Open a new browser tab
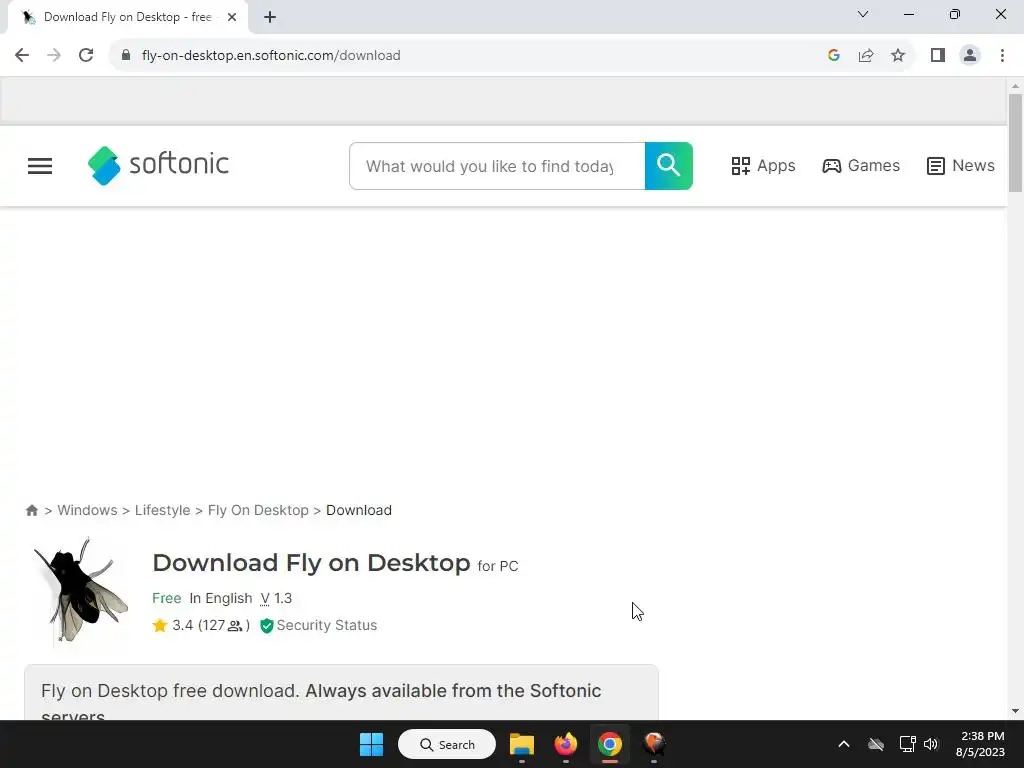This screenshot has height=768, width=1024. [270, 17]
